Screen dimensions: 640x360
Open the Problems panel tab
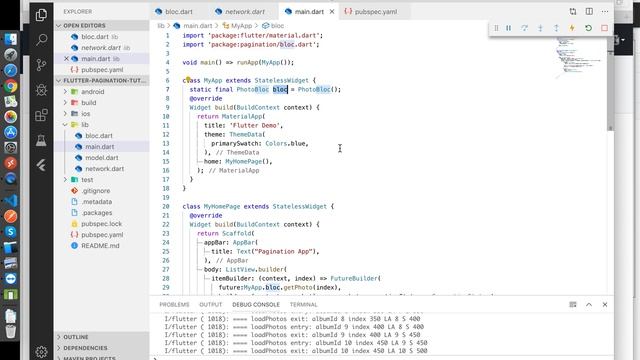coord(174,304)
